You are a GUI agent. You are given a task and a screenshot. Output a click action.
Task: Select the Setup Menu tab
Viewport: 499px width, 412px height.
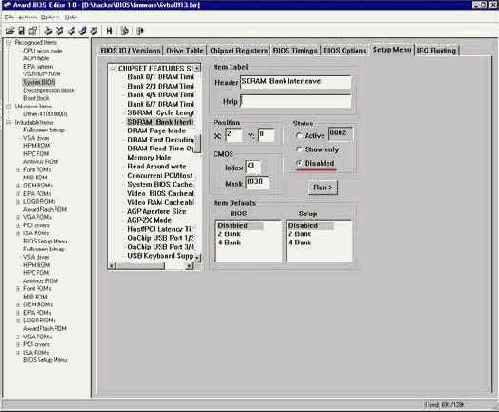coord(392,50)
